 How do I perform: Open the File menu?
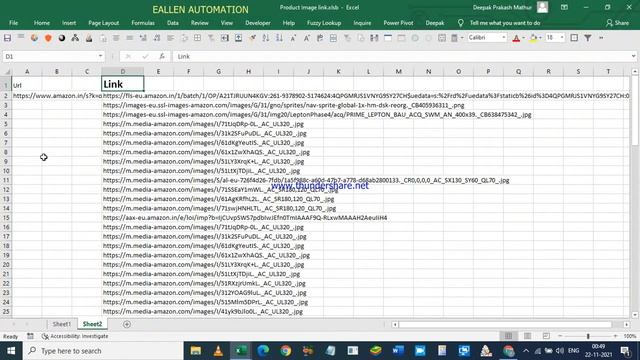point(13,23)
